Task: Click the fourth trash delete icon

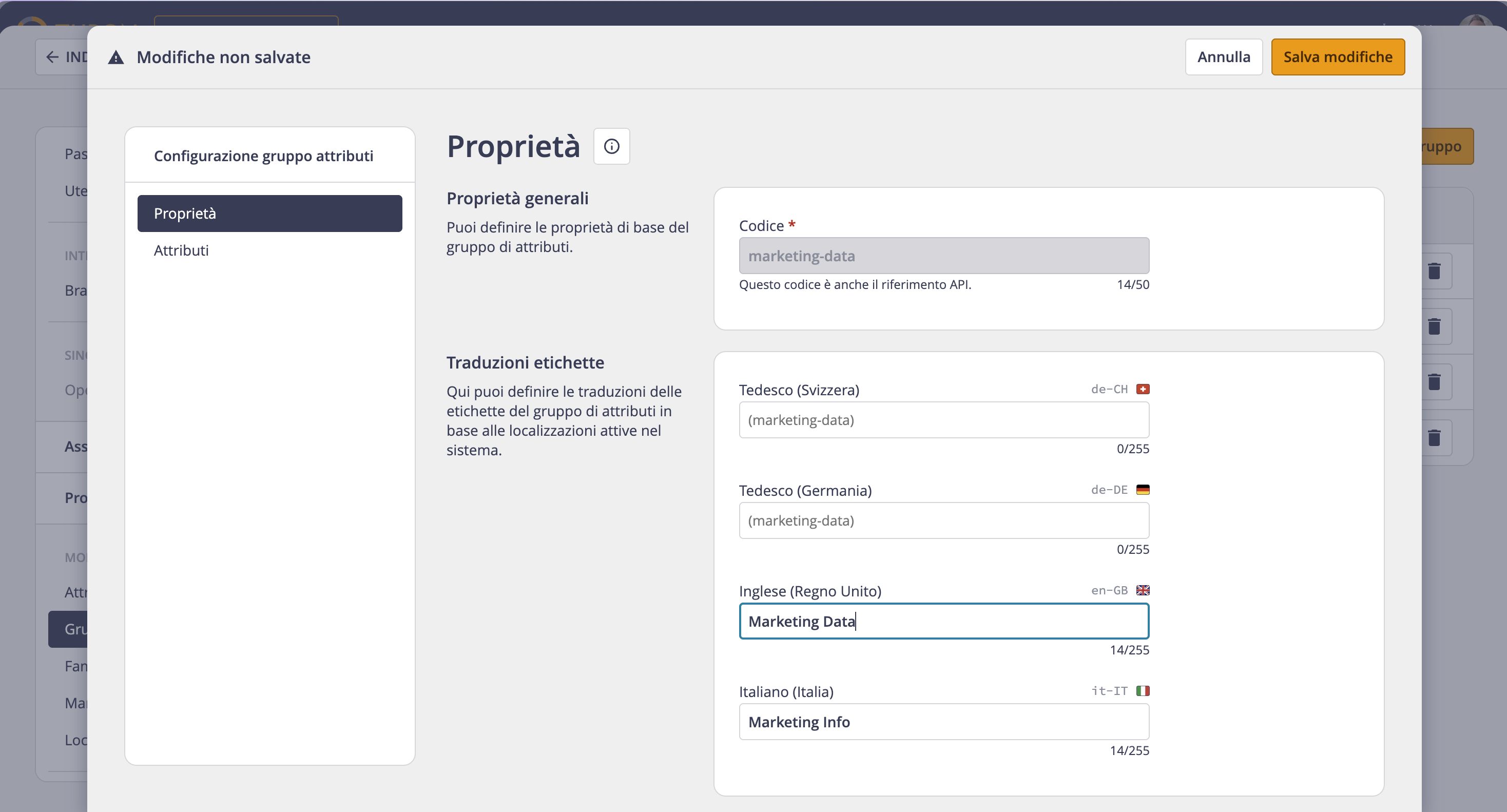Action: click(1434, 438)
